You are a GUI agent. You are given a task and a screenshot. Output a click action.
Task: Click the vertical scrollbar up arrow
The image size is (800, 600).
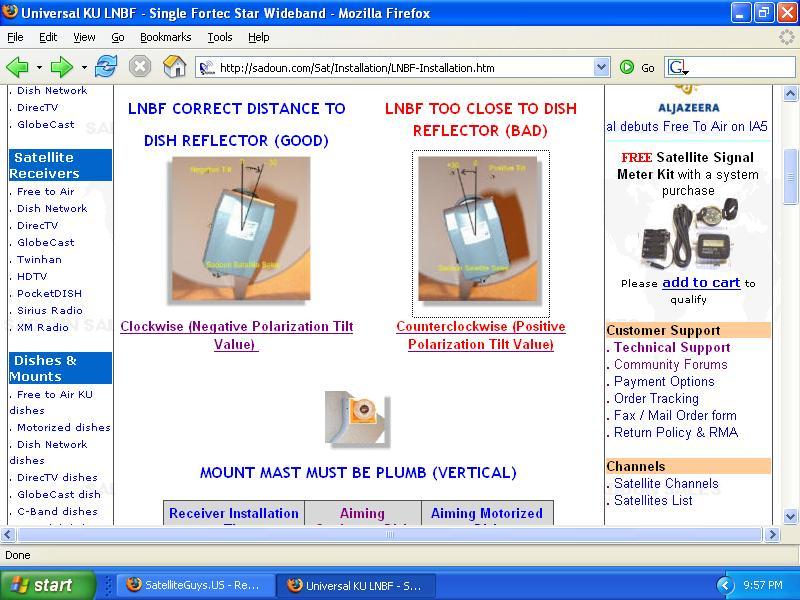click(x=790, y=93)
